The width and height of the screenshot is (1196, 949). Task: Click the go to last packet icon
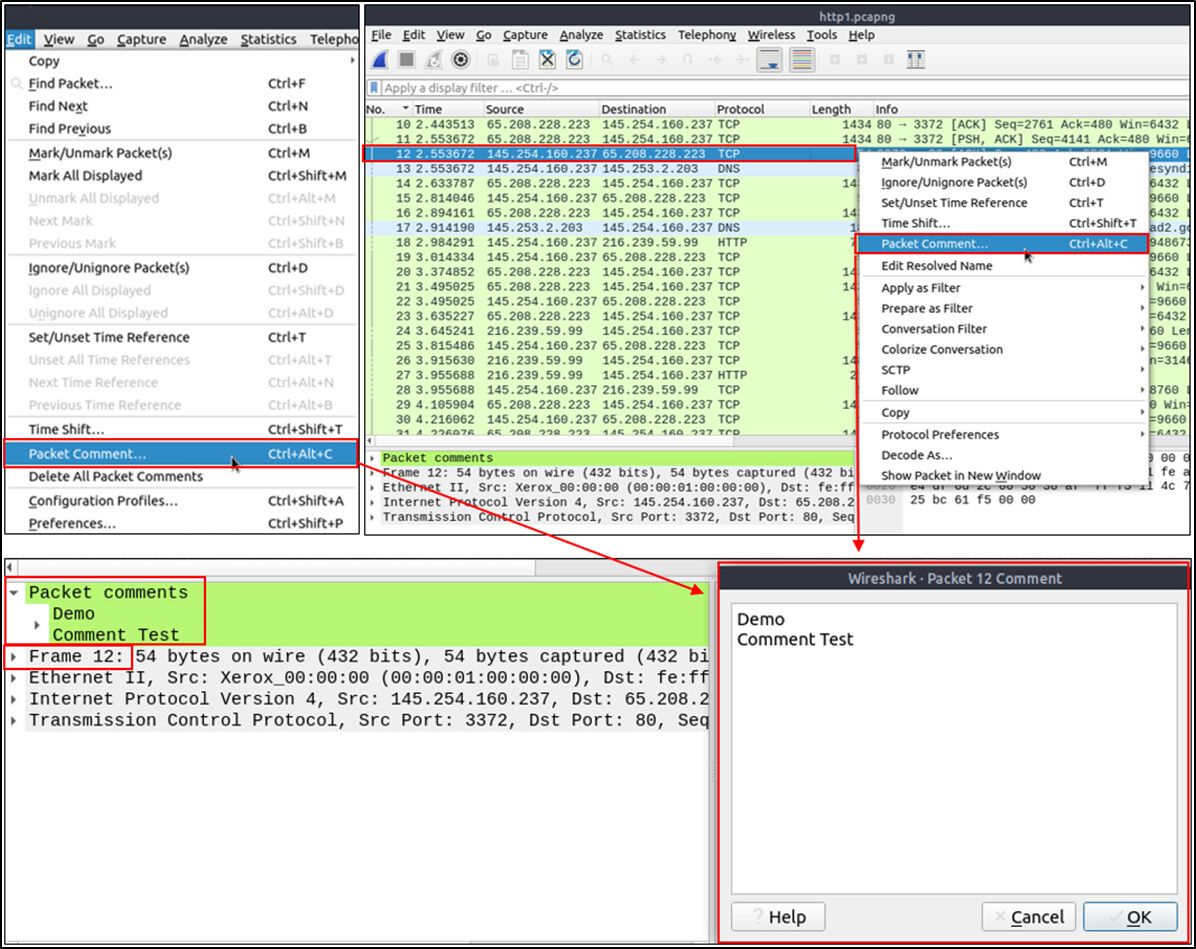click(x=741, y=60)
